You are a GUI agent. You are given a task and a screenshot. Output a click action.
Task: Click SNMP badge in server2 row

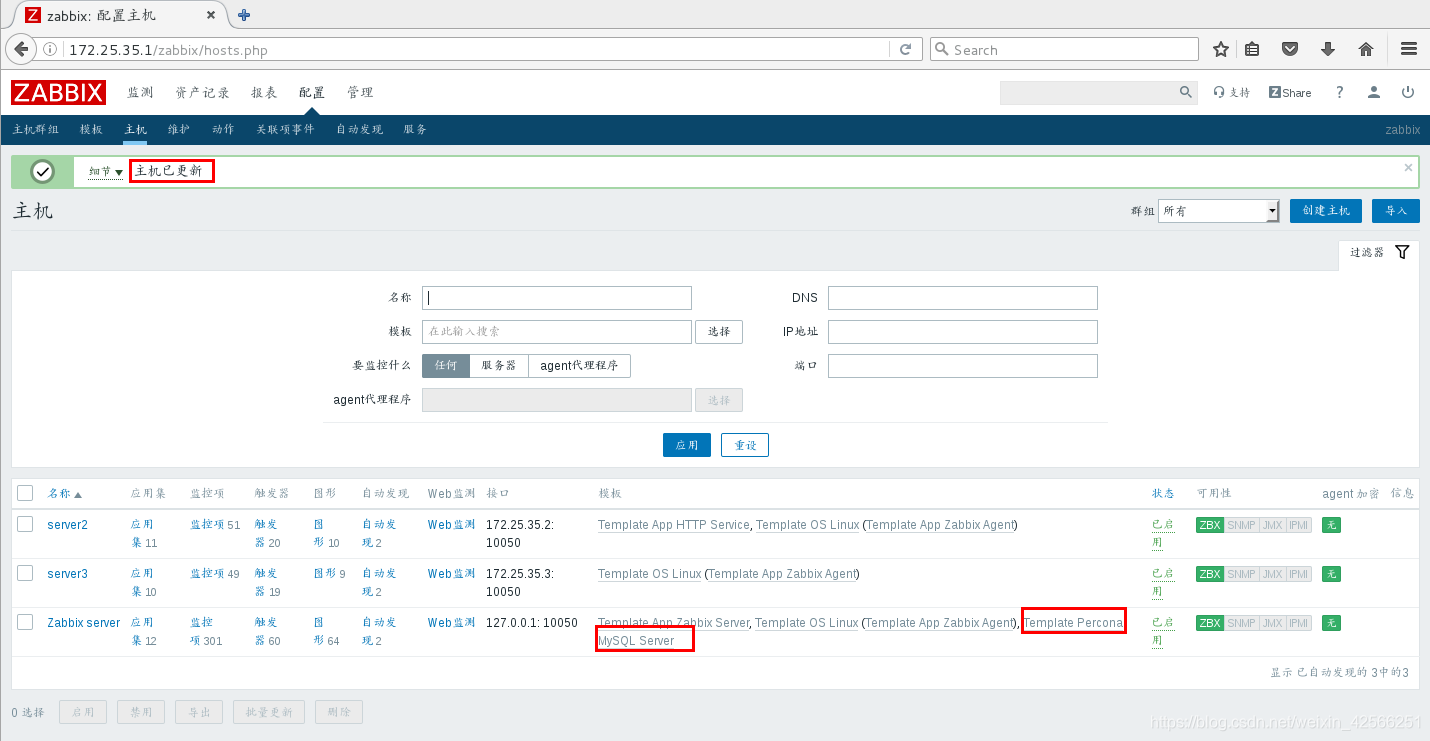(x=1241, y=525)
